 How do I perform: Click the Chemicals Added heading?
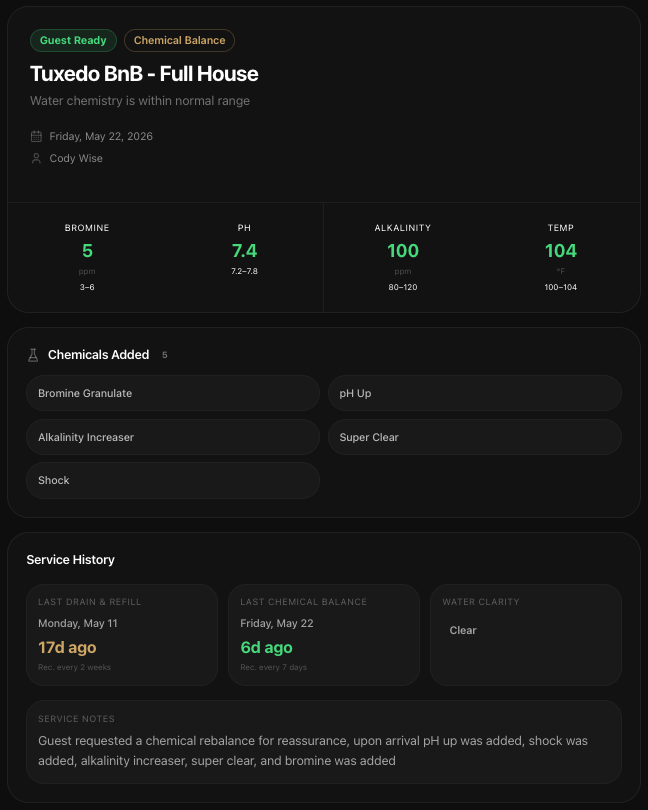(x=99, y=355)
